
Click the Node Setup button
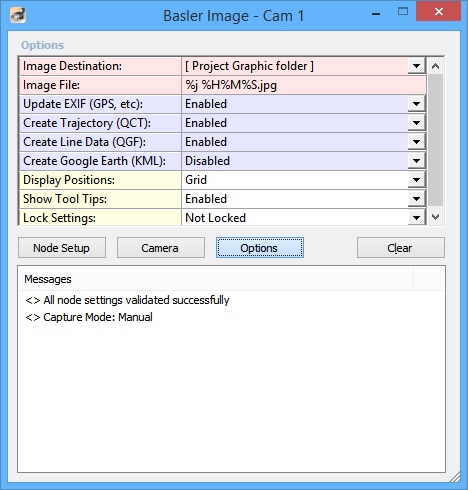[62, 248]
